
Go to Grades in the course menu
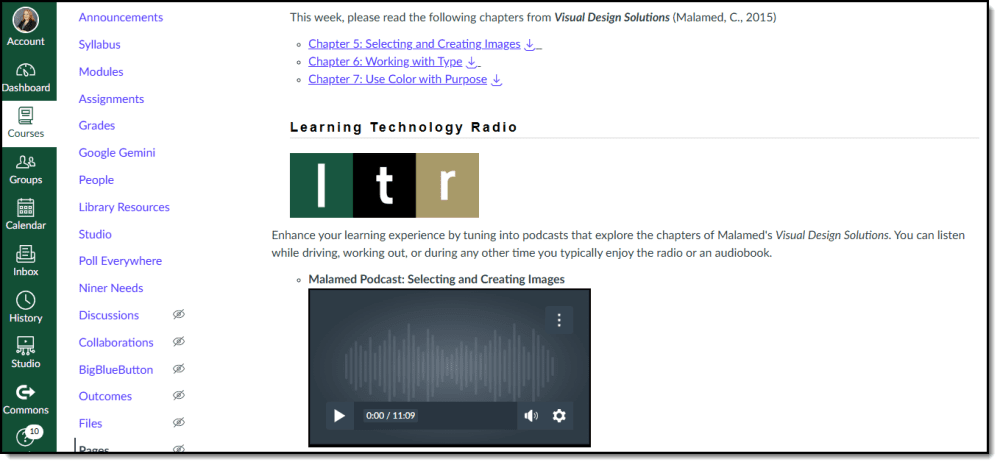(97, 126)
